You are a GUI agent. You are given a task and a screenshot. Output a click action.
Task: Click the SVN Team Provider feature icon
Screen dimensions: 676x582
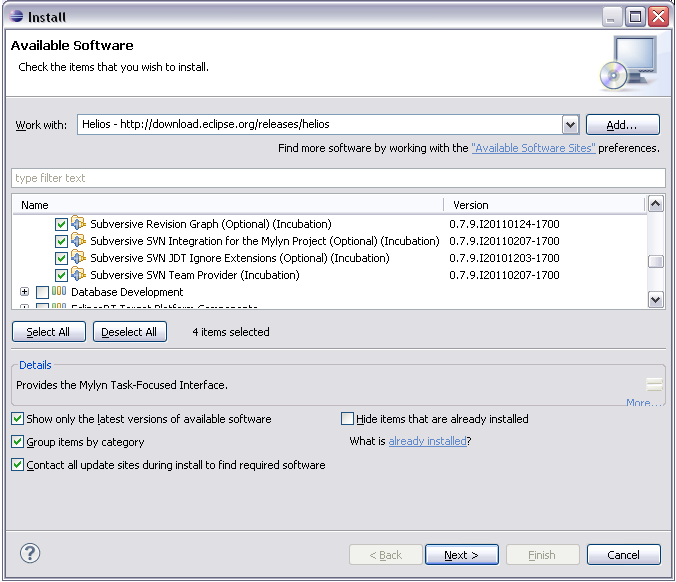coord(78,274)
